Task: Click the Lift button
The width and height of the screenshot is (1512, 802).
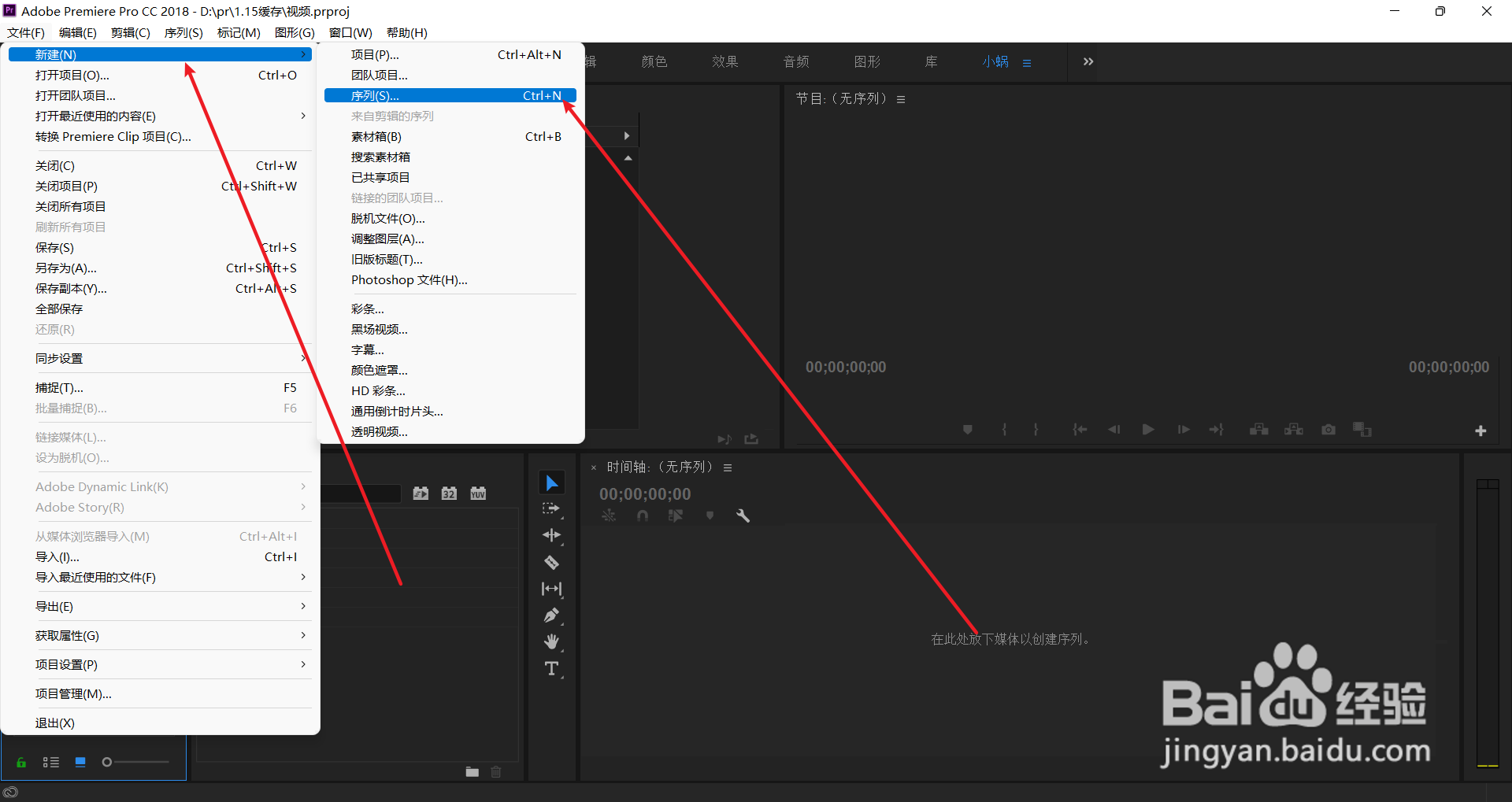Action: (1259, 430)
